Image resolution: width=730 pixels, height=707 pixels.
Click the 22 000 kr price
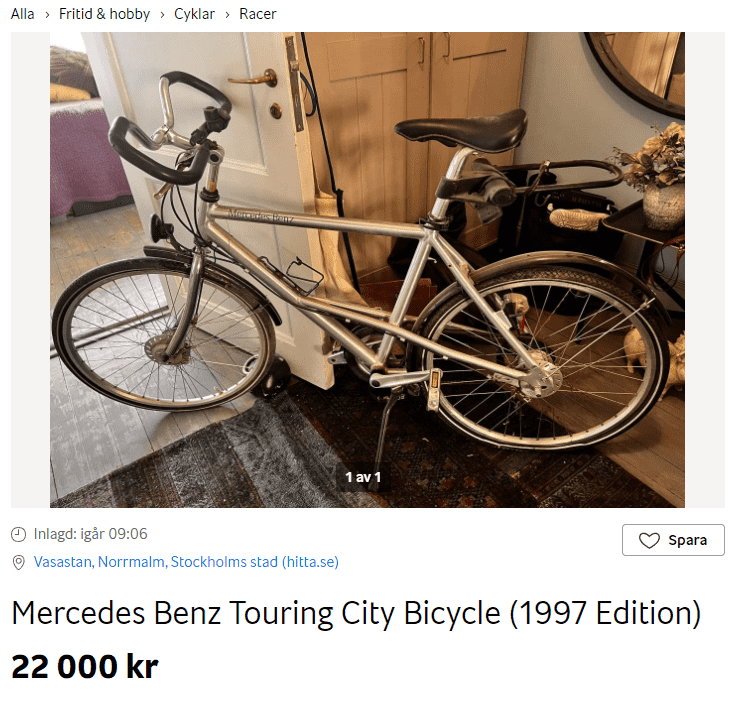(85, 667)
